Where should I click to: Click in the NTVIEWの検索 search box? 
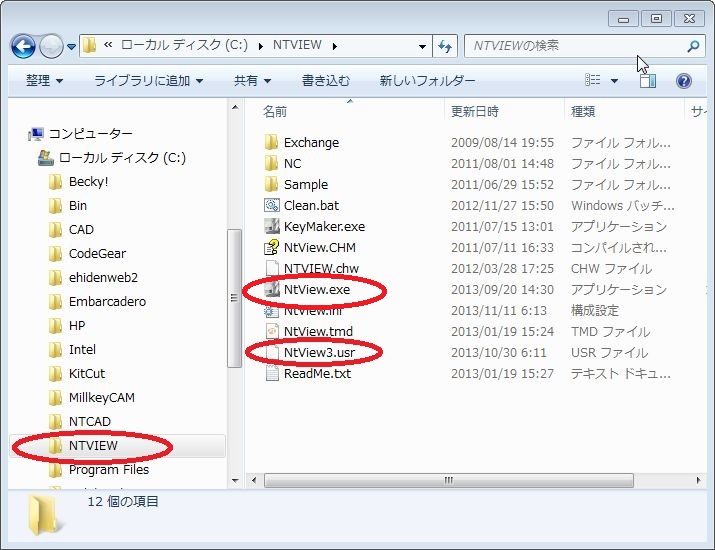pos(575,46)
